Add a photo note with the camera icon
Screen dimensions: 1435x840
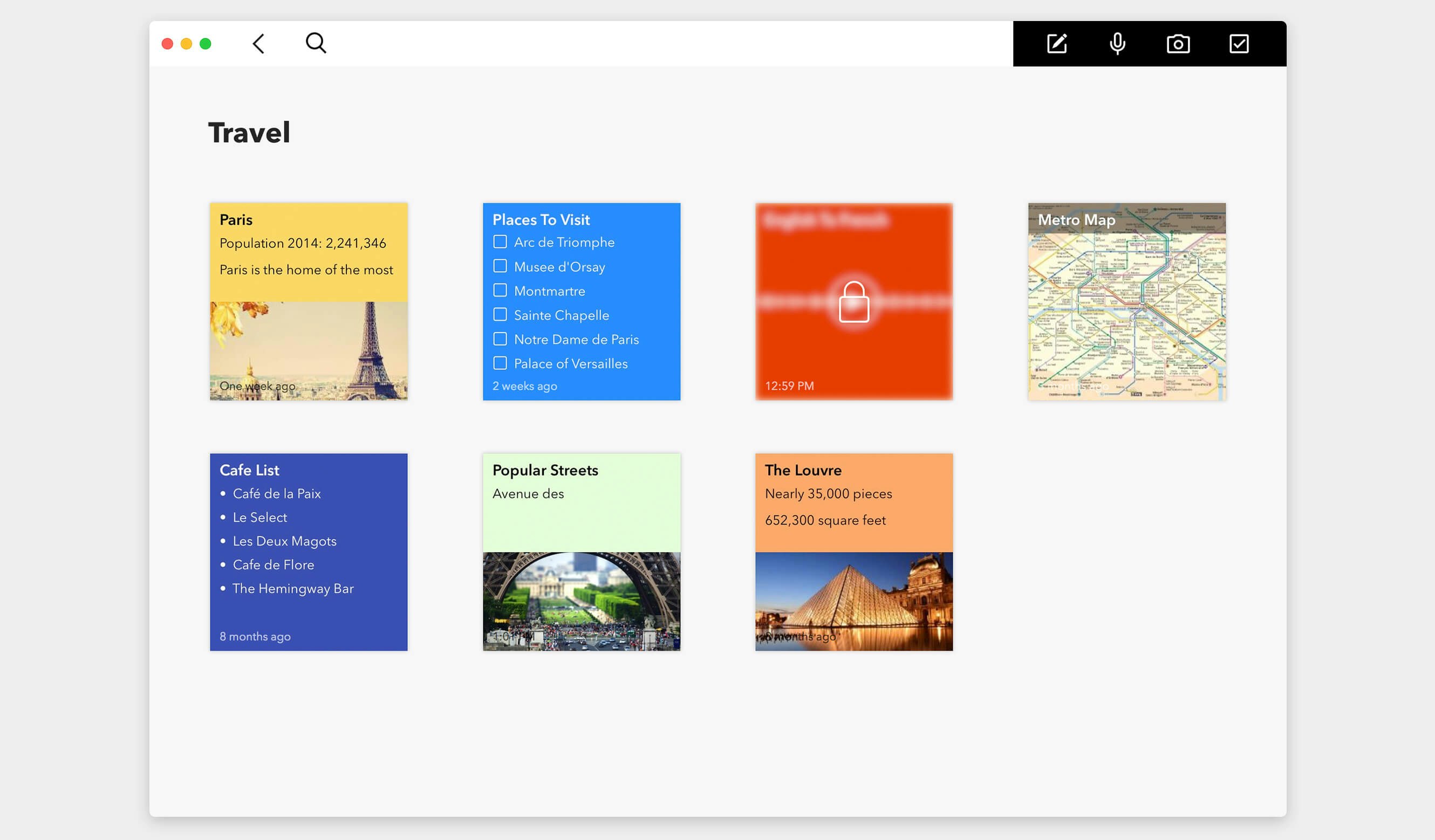pos(1178,44)
